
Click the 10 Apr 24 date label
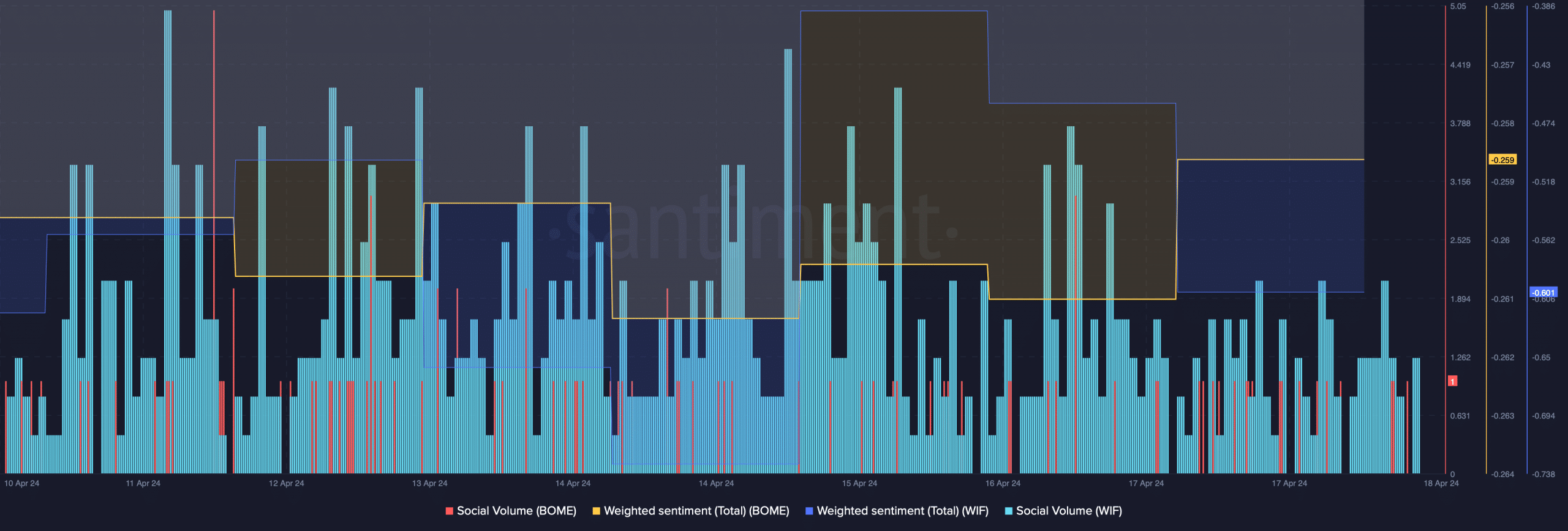[x=21, y=483]
